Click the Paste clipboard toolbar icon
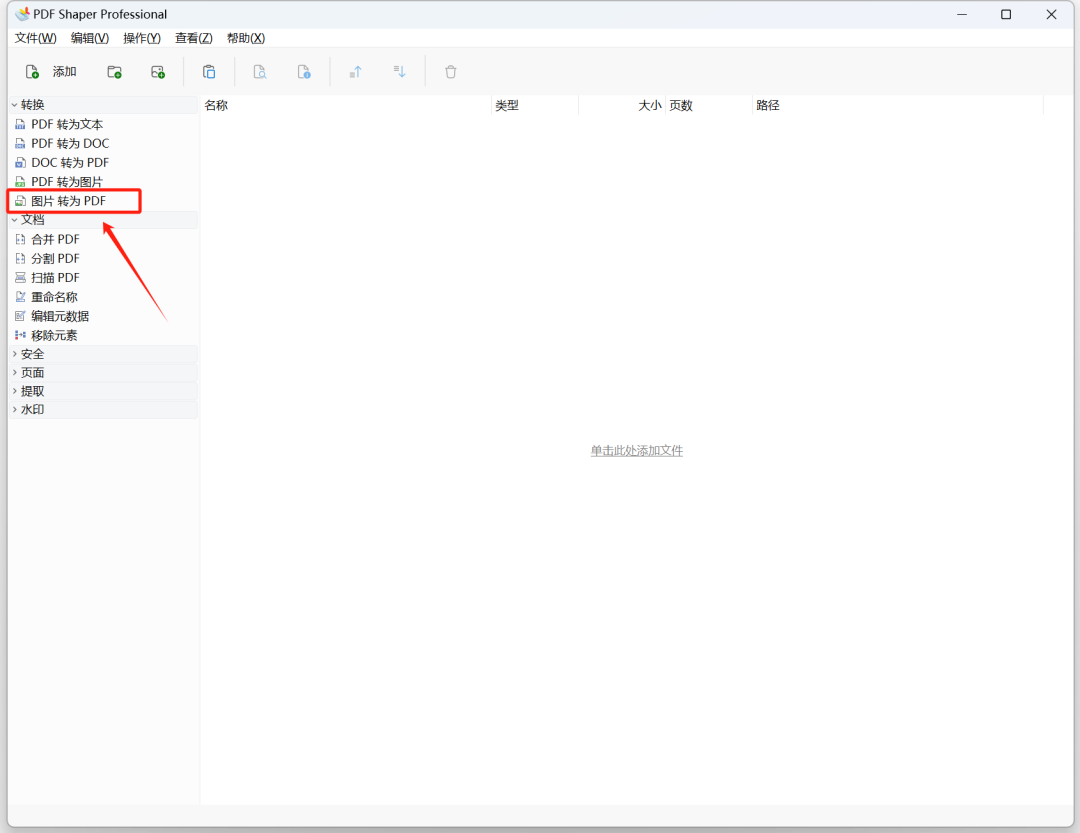The image size is (1080, 833). tap(209, 72)
